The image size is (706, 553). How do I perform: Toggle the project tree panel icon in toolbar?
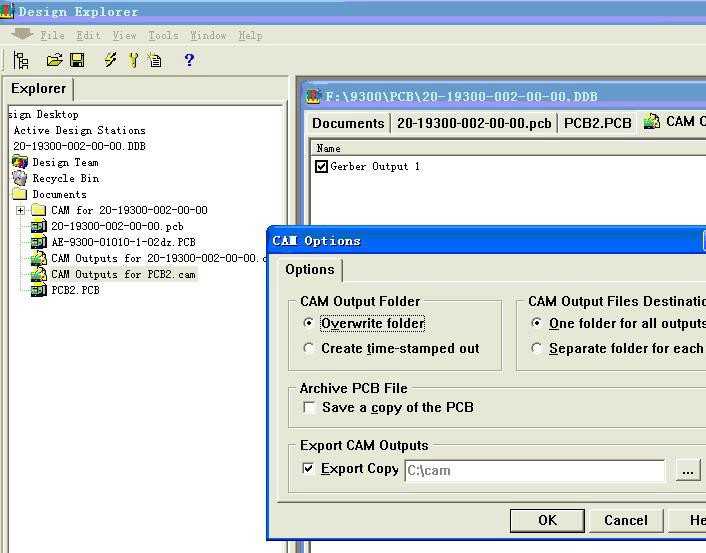tap(21, 60)
